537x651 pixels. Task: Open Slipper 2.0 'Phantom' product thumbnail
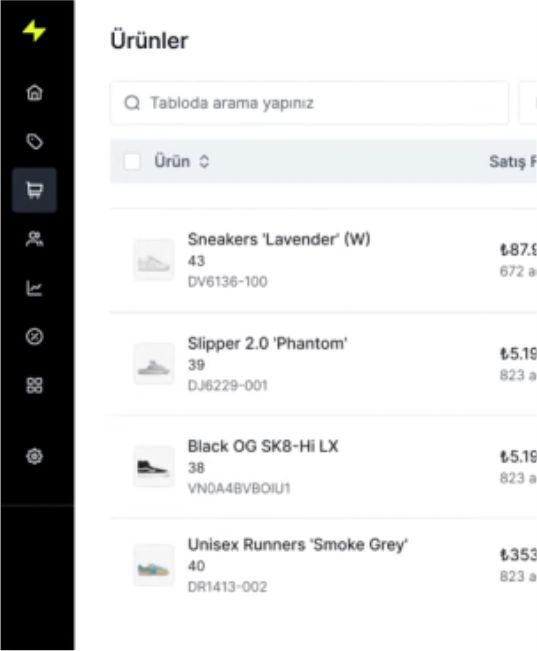(x=154, y=364)
